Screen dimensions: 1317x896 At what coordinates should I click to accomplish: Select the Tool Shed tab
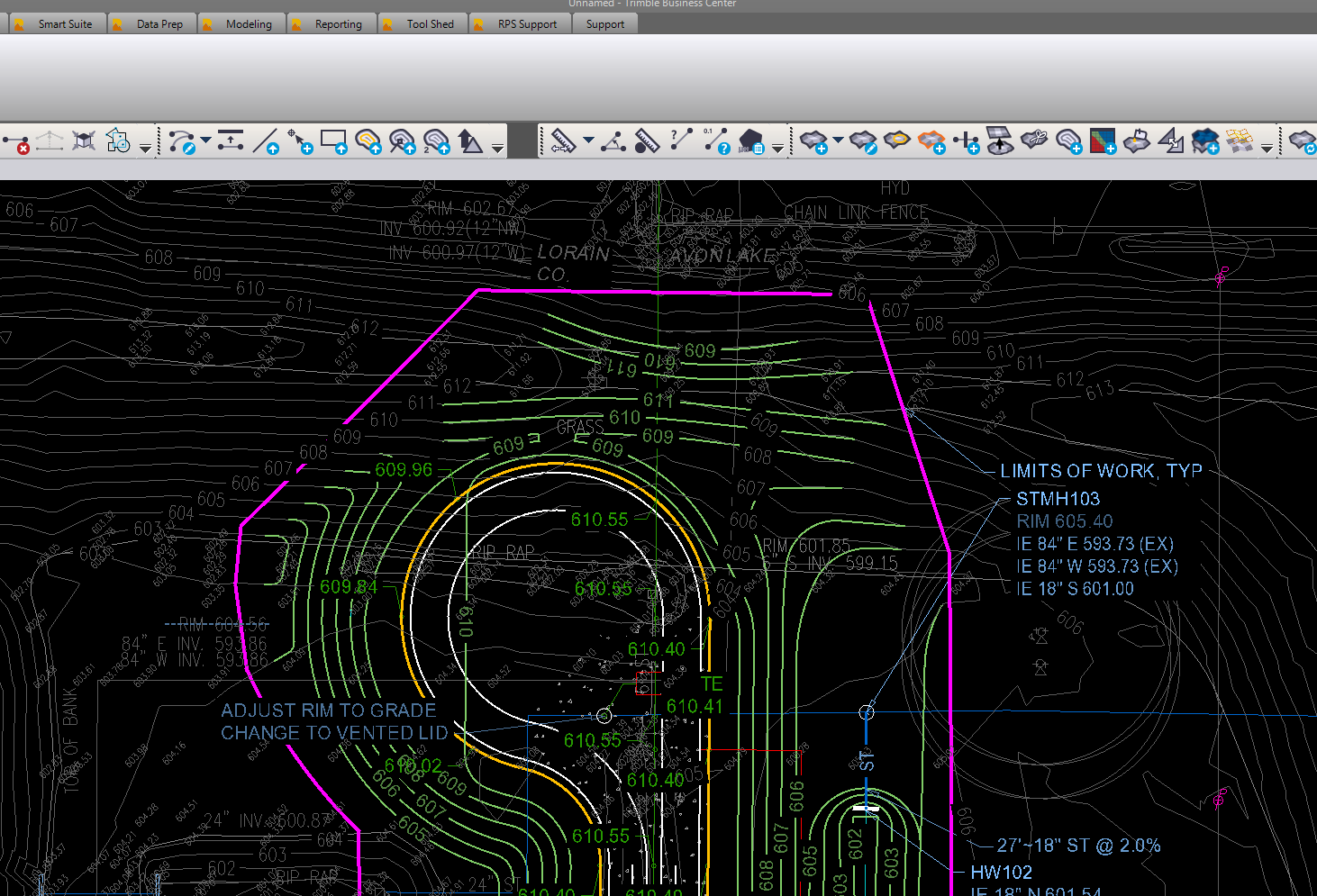430,24
